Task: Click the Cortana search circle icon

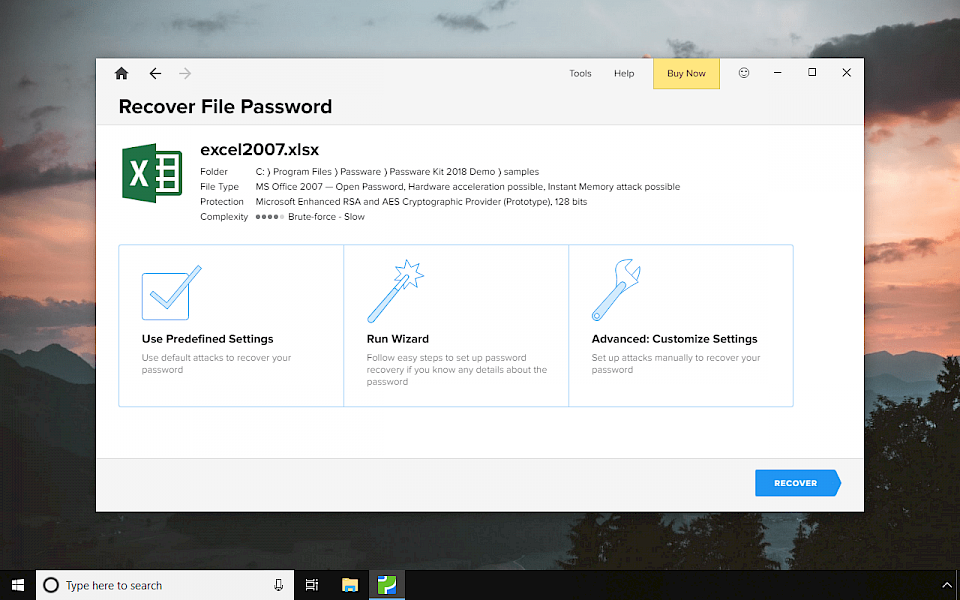Action: [x=51, y=585]
